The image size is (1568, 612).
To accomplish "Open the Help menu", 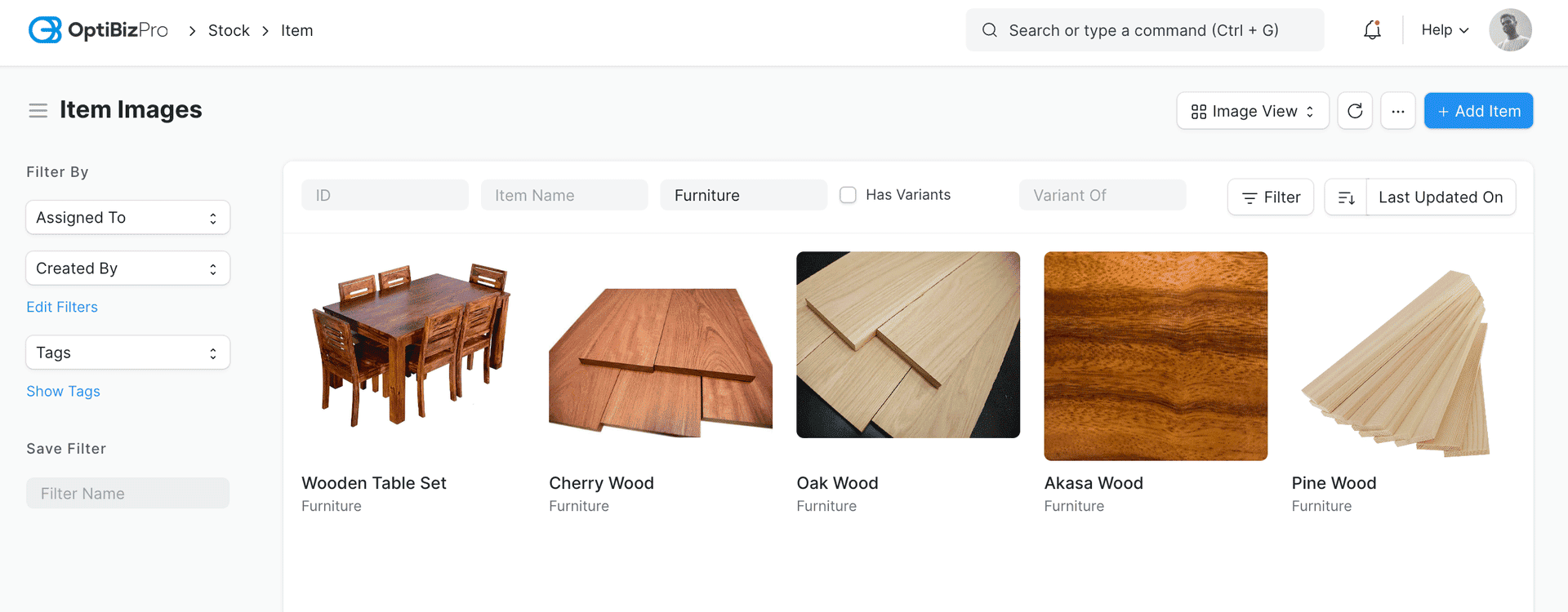I will pos(1444,30).
